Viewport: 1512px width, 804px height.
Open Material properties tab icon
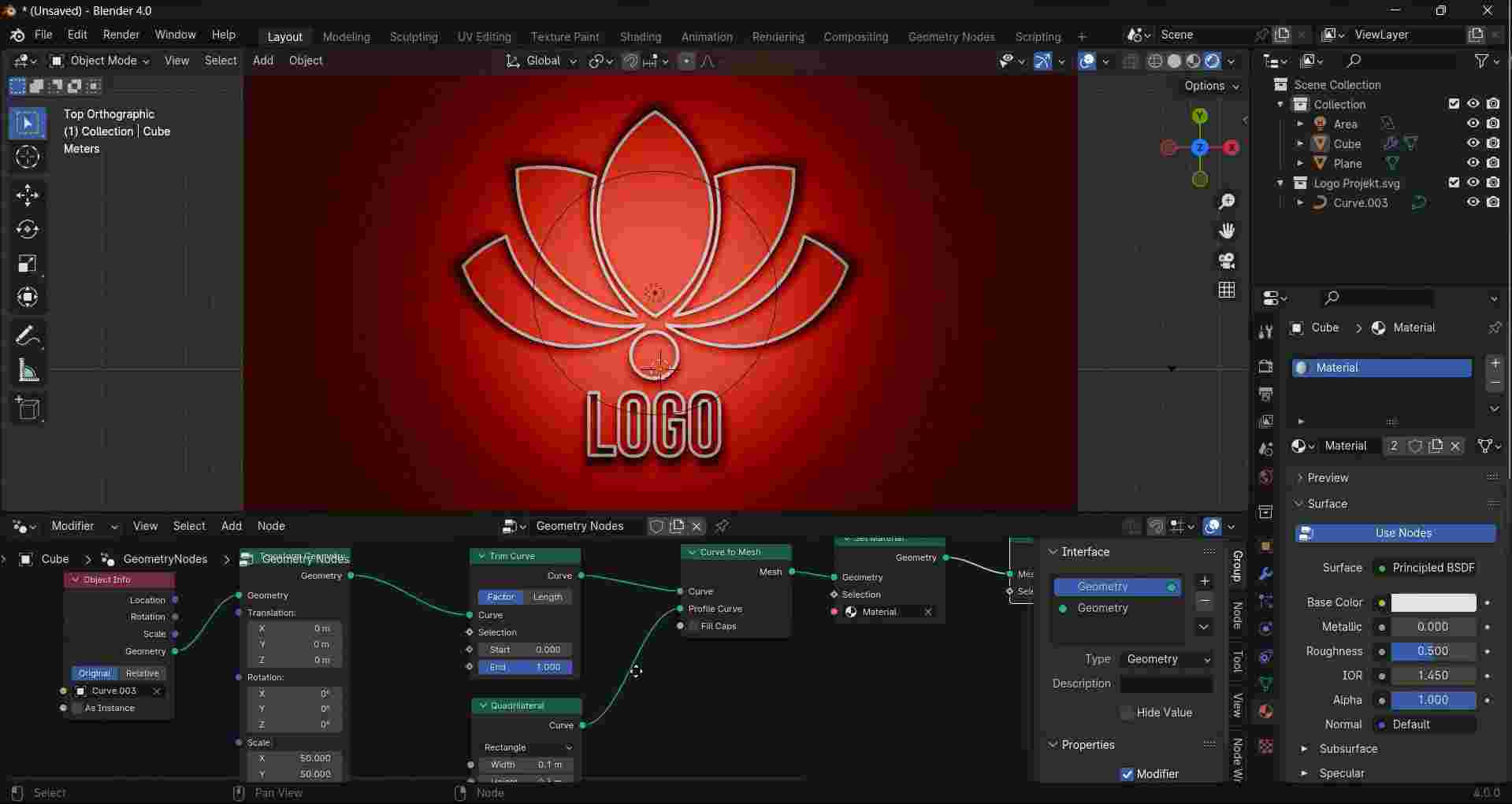(1265, 711)
